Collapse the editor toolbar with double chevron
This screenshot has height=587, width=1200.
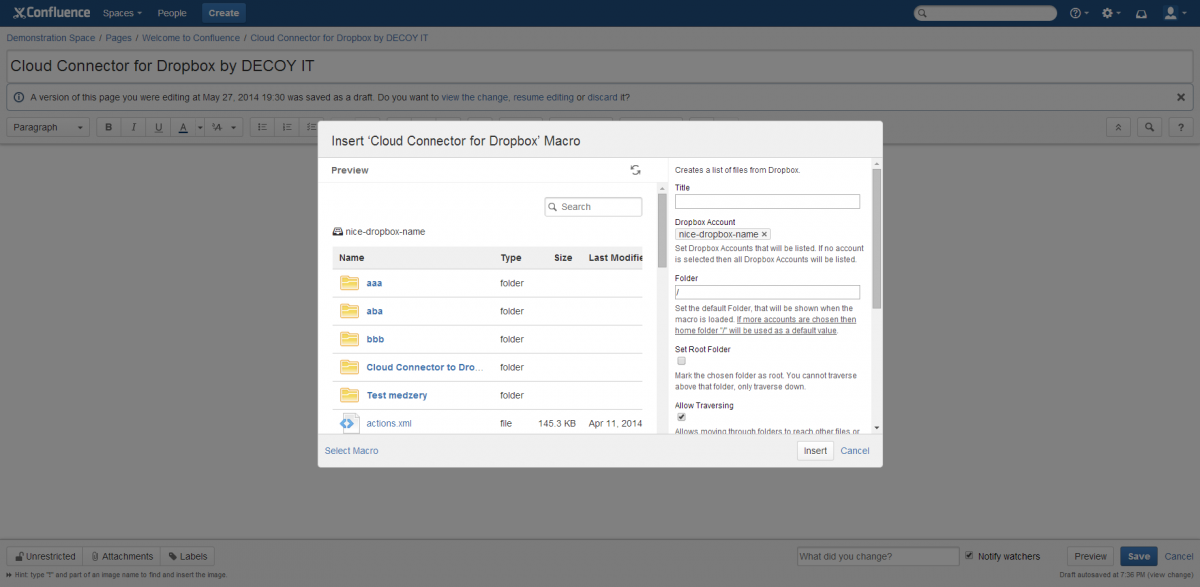click(1119, 128)
